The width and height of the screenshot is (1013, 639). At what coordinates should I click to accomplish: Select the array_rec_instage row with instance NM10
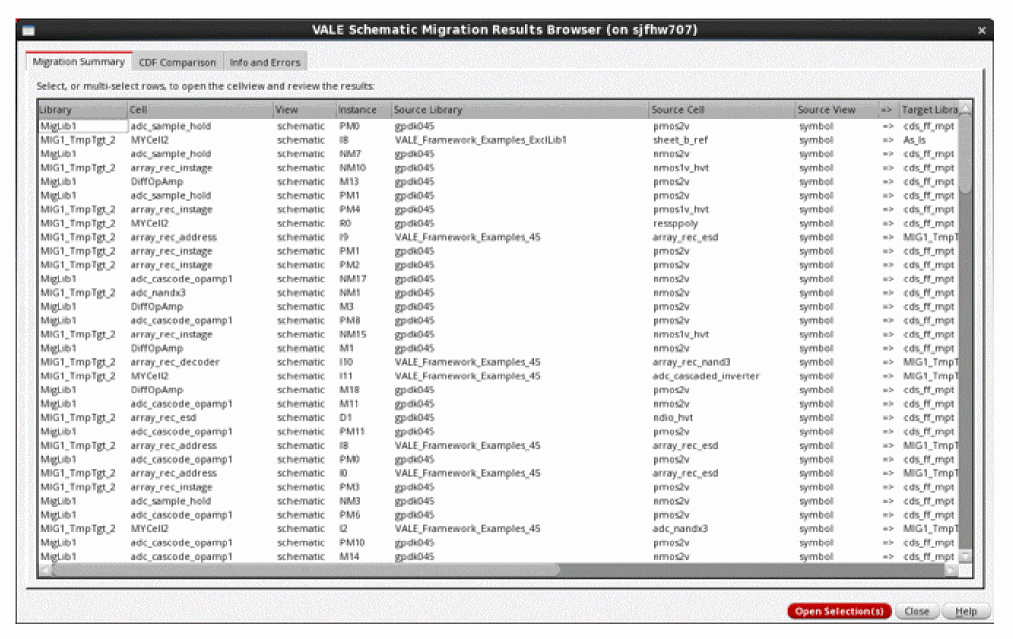point(498,167)
